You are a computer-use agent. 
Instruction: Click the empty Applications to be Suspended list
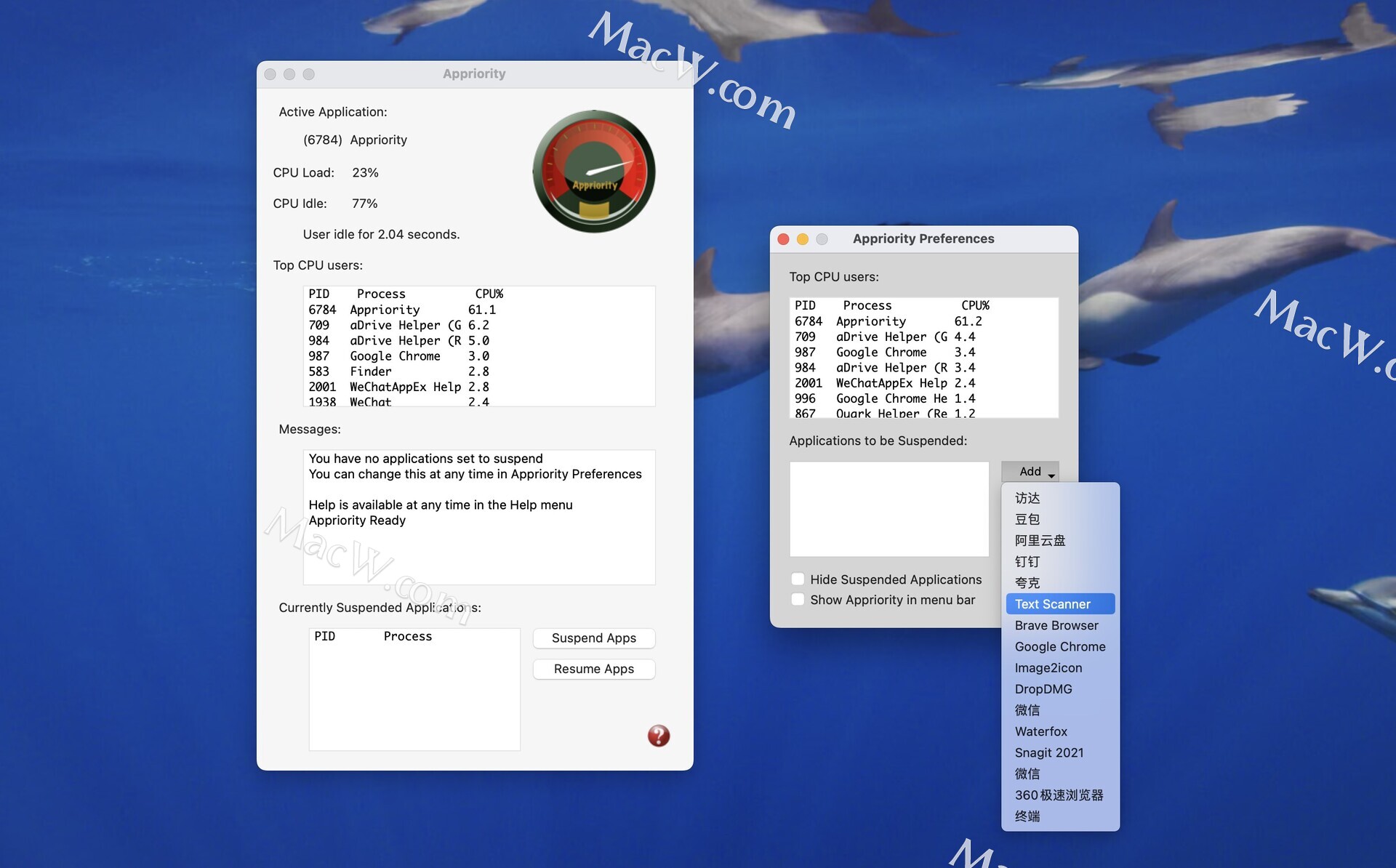[889, 509]
